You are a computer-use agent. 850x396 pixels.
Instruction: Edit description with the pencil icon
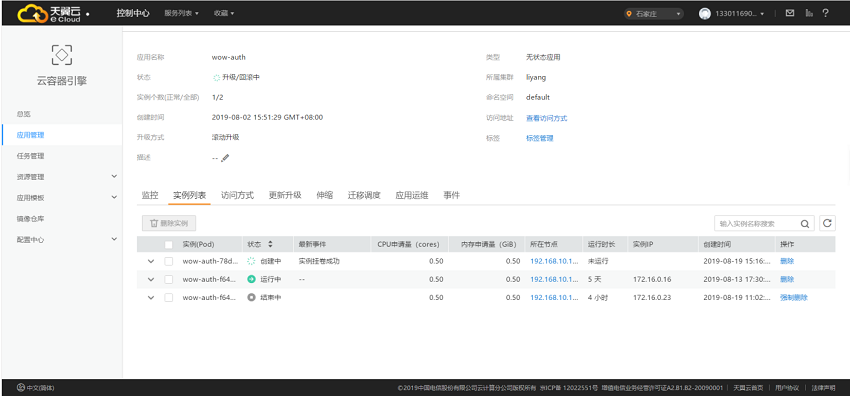(225, 158)
